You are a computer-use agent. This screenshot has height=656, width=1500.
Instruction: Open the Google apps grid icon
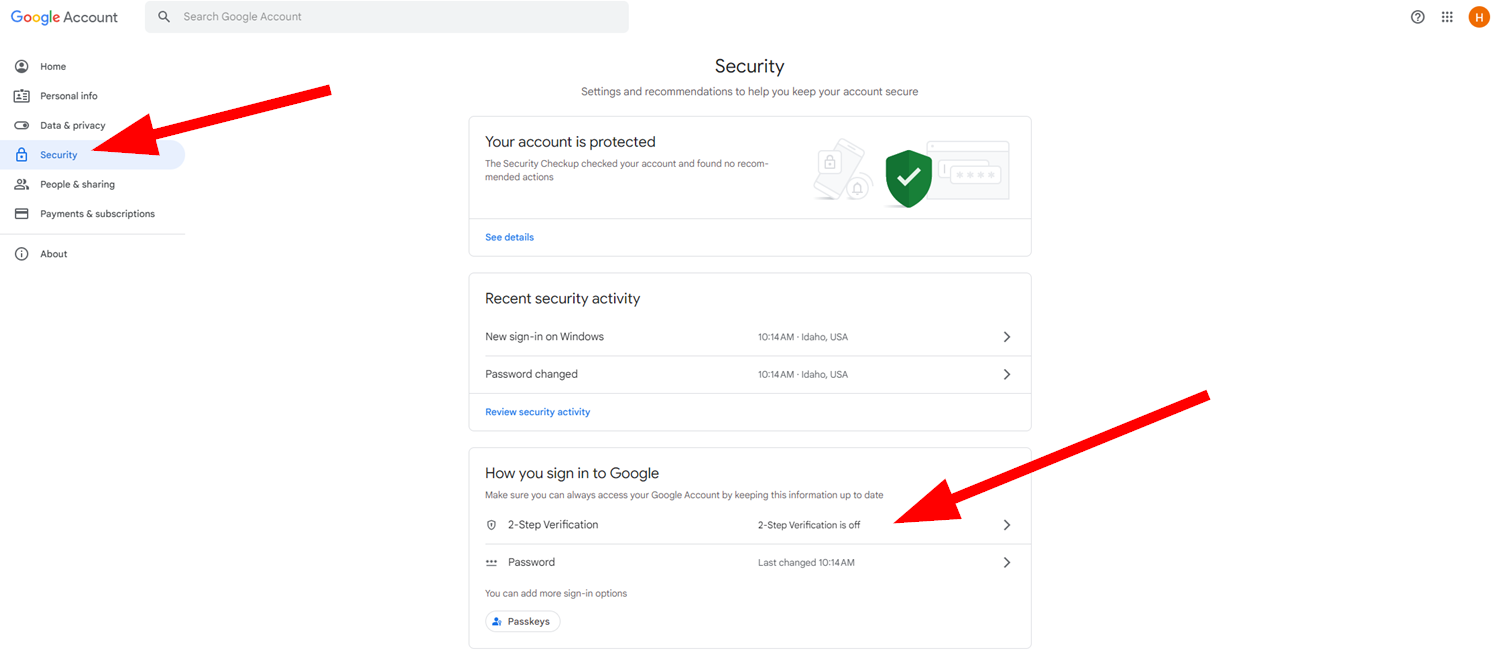[1447, 17]
